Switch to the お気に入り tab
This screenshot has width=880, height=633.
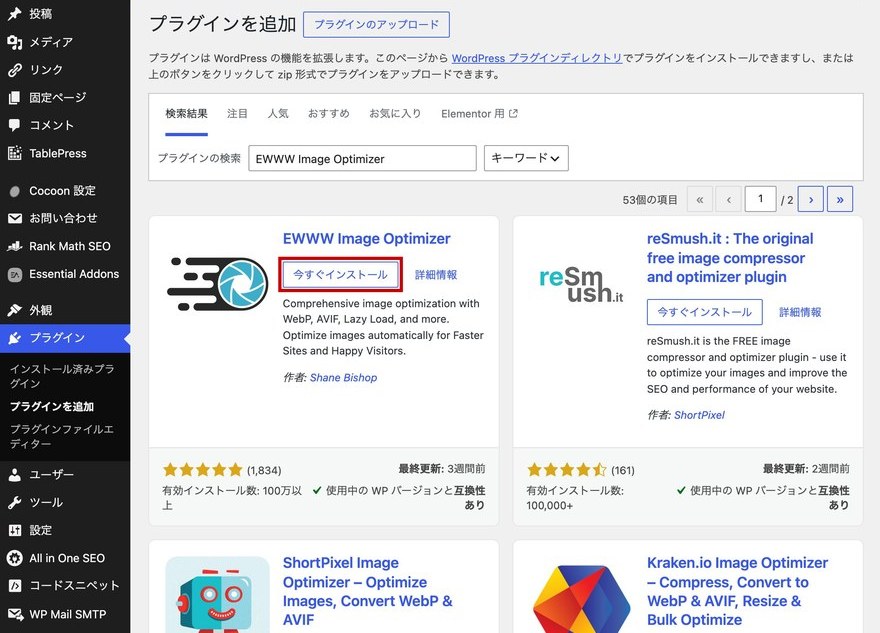395,114
